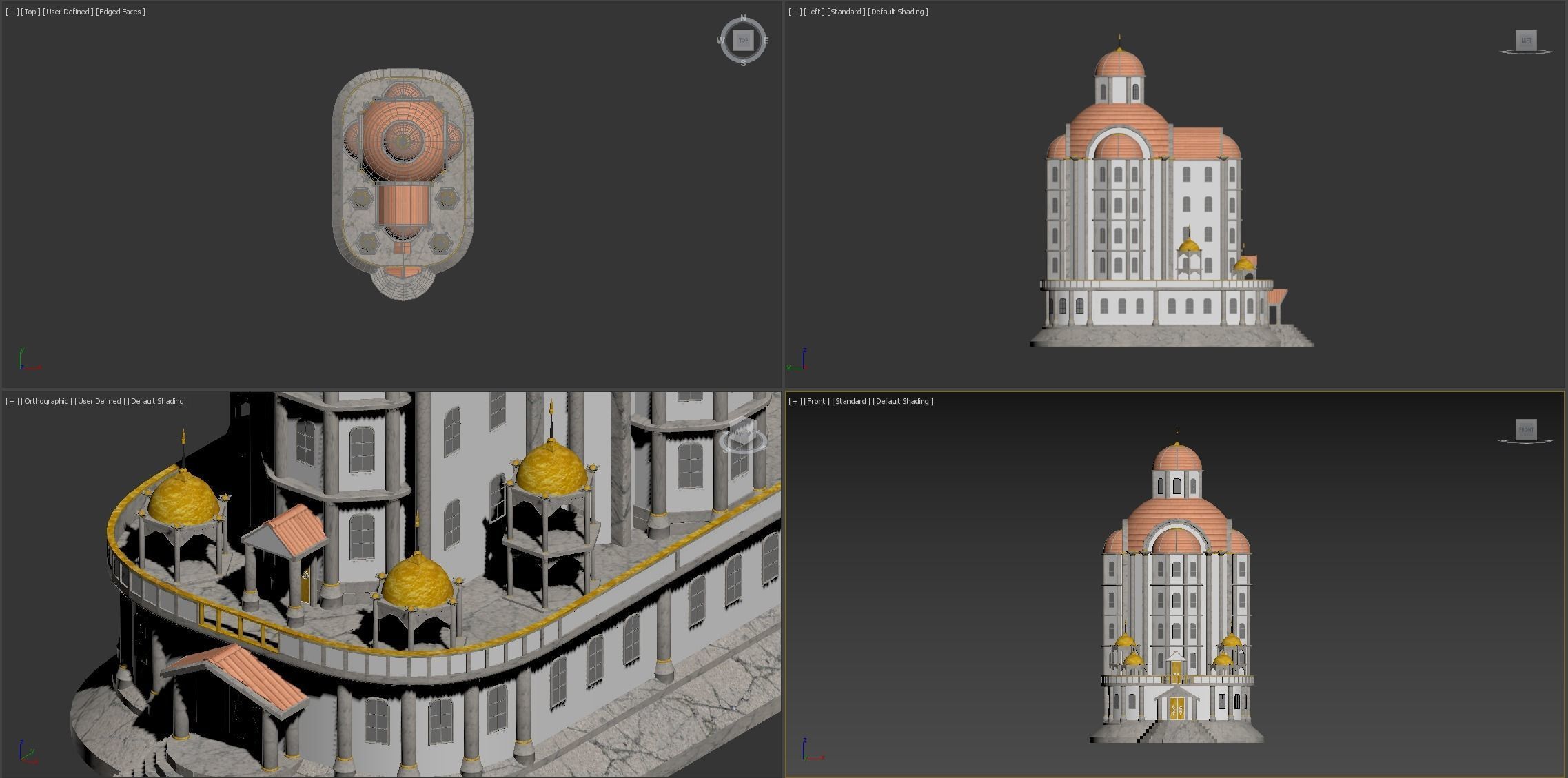Screen dimensions: 1568x778
Task: Open the [Top] point-of-view menu
Action: 30,12
